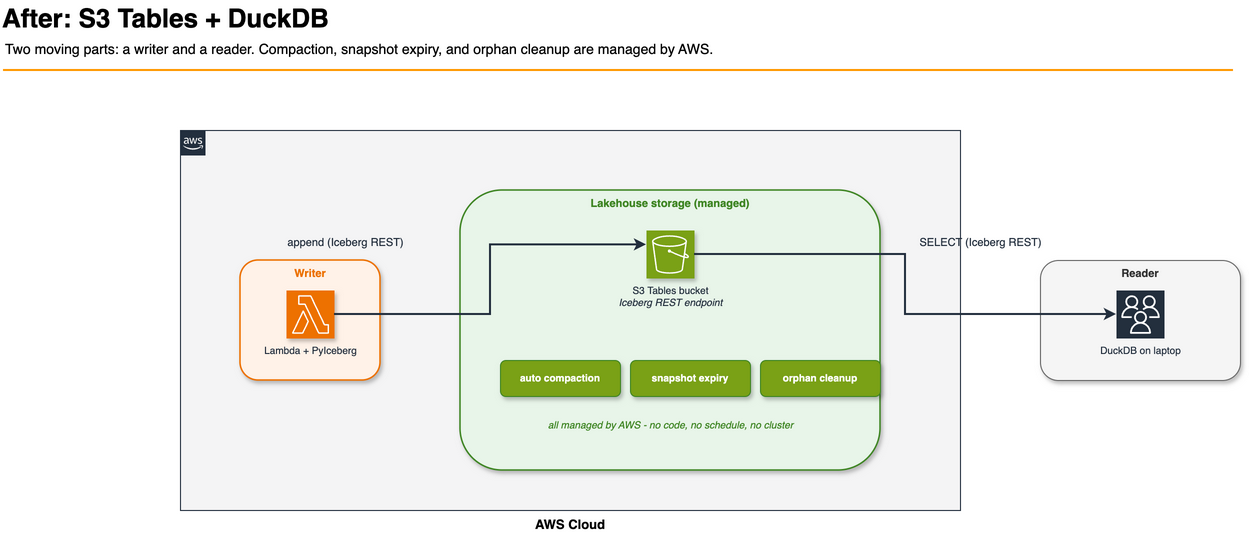Select the 'Reader' group title
The image size is (1249, 535).
(1140, 273)
